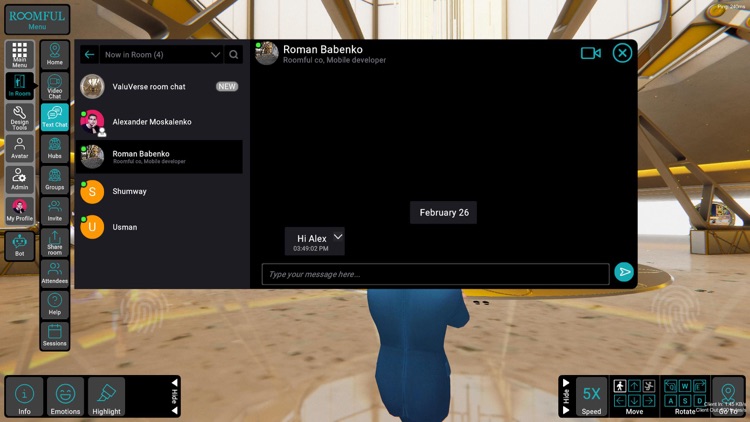The height and width of the screenshot is (422, 750).
Task: Go back using the left arrow
Action: tap(89, 55)
